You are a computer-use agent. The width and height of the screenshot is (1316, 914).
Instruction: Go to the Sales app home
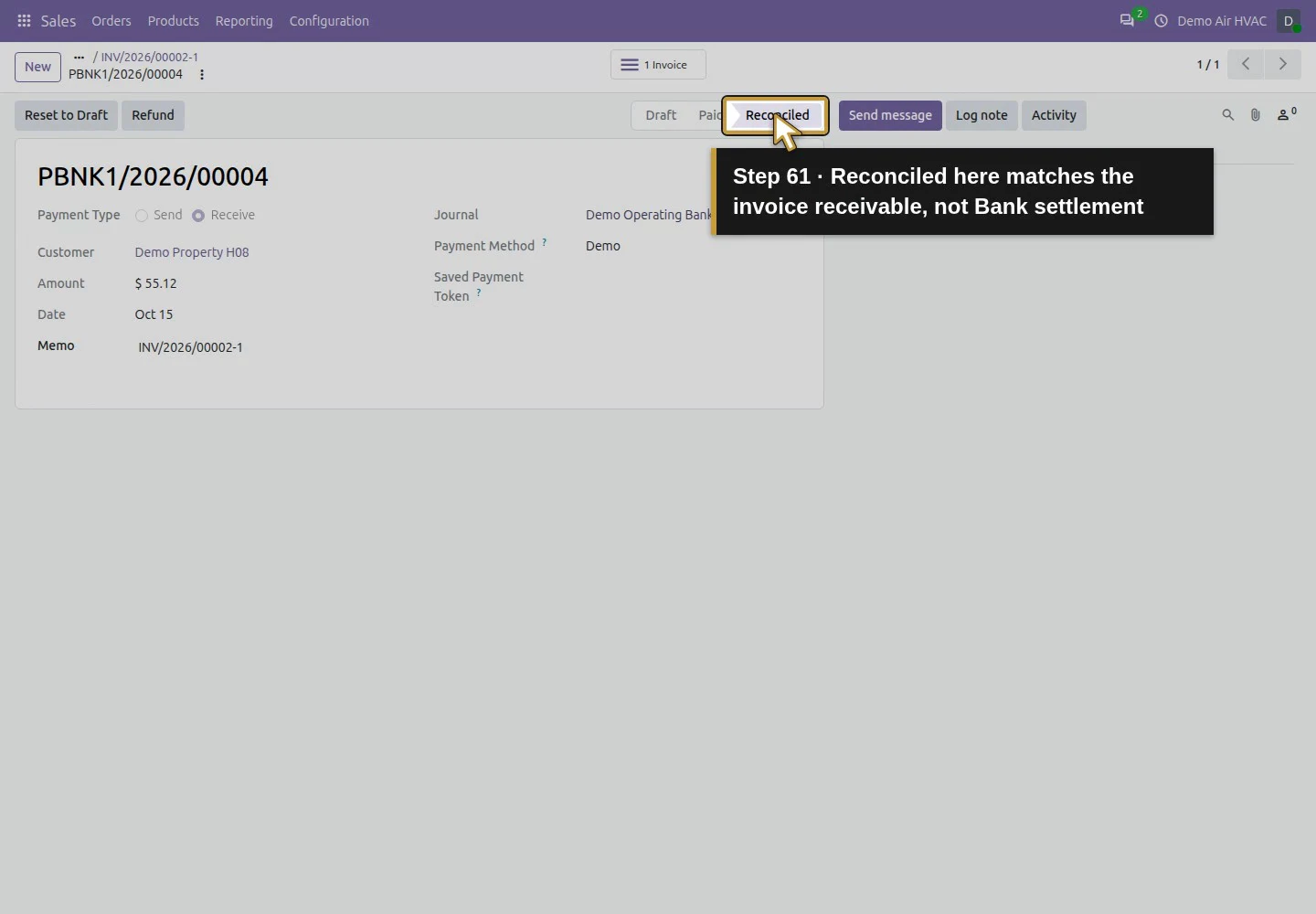click(x=58, y=20)
